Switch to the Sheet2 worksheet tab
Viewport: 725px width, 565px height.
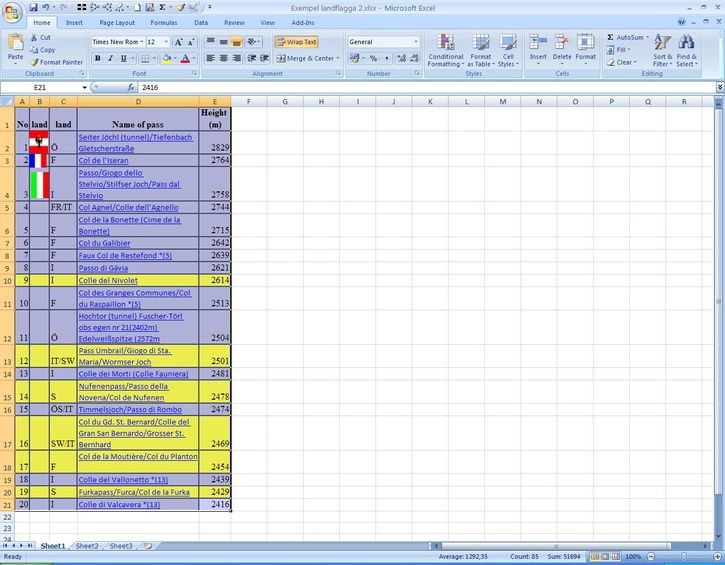click(87, 546)
